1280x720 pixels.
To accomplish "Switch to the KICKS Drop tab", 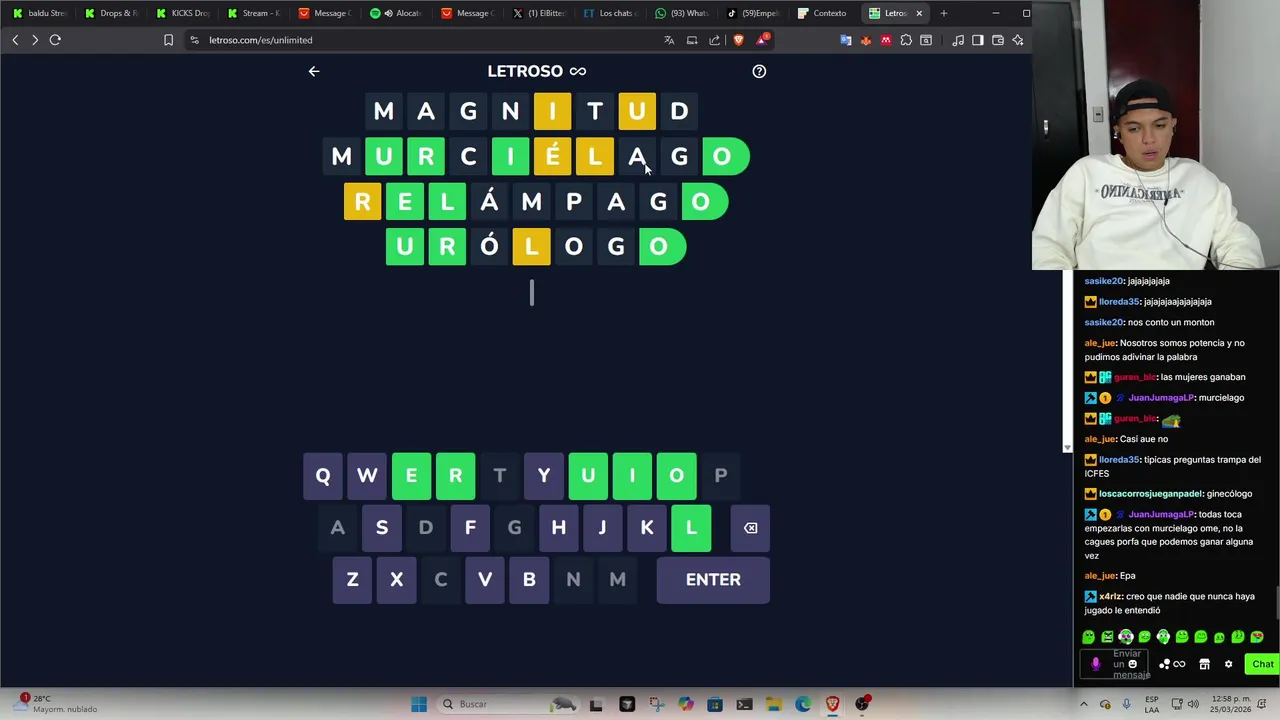I will click(x=182, y=13).
